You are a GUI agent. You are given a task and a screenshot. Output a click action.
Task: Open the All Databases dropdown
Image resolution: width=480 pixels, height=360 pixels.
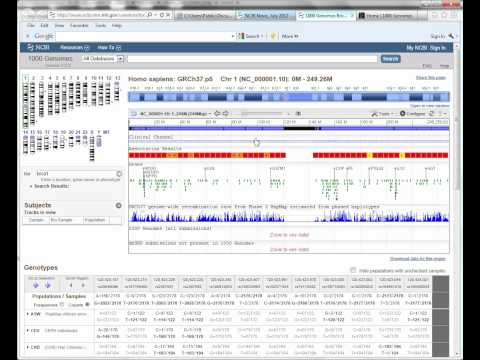coord(103,59)
